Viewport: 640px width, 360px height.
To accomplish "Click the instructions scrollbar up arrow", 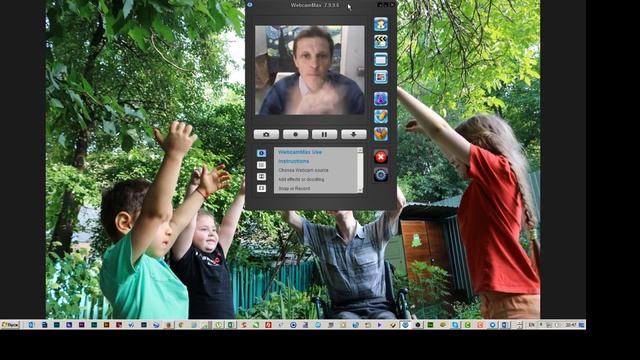I will (360, 150).
